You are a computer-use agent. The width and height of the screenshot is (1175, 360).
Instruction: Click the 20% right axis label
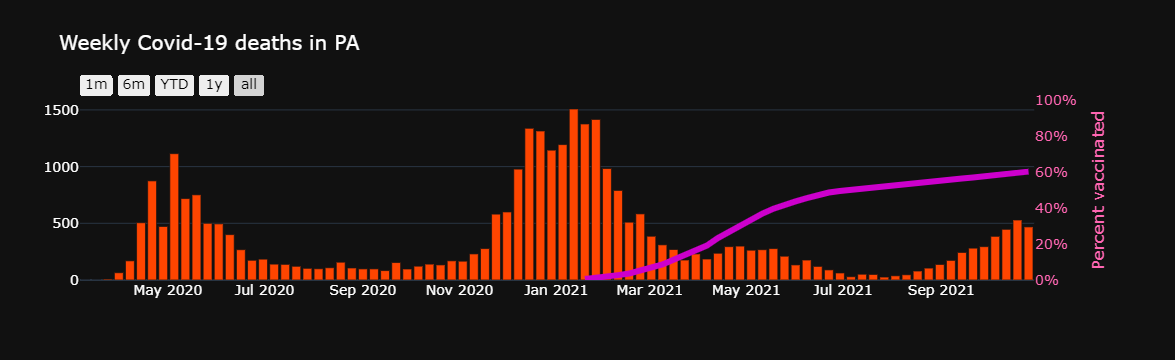(x=1052, y=244)
